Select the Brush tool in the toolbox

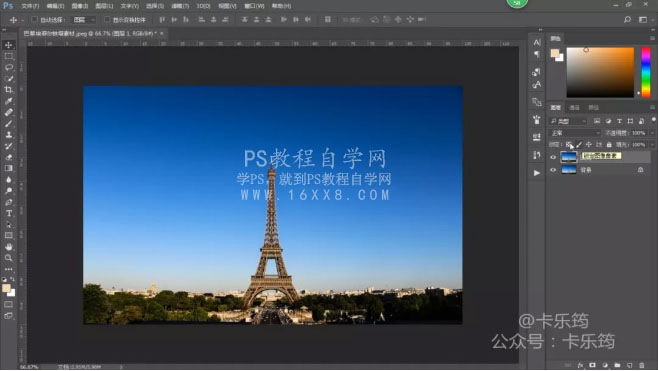click(8, 123)
